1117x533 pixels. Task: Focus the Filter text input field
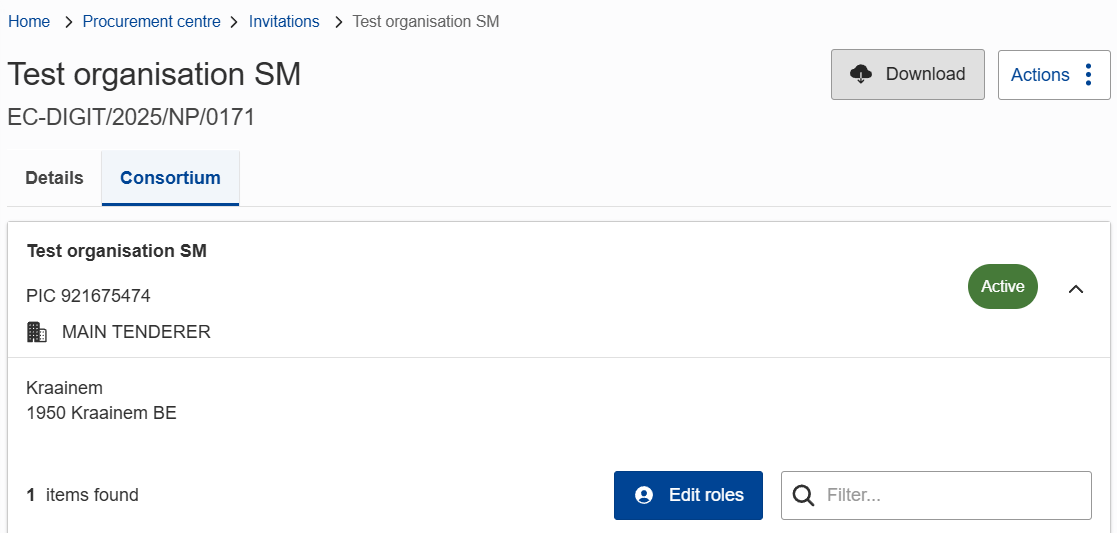[950, 495]
